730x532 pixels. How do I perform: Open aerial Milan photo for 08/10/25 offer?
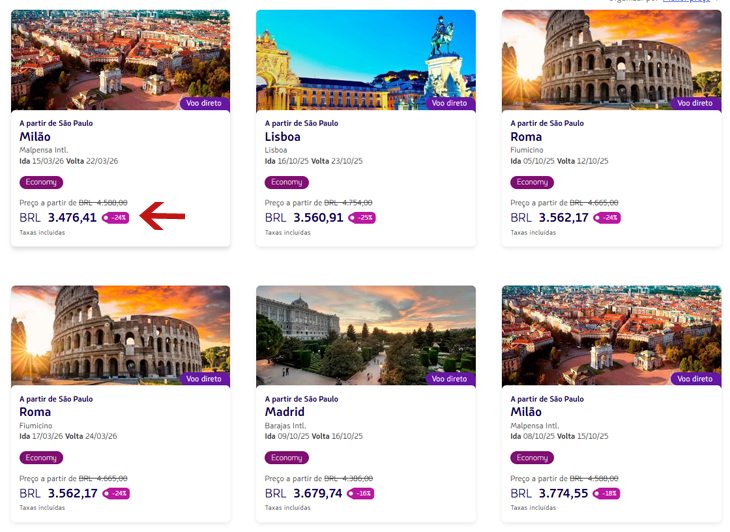[x=611, y=336]
